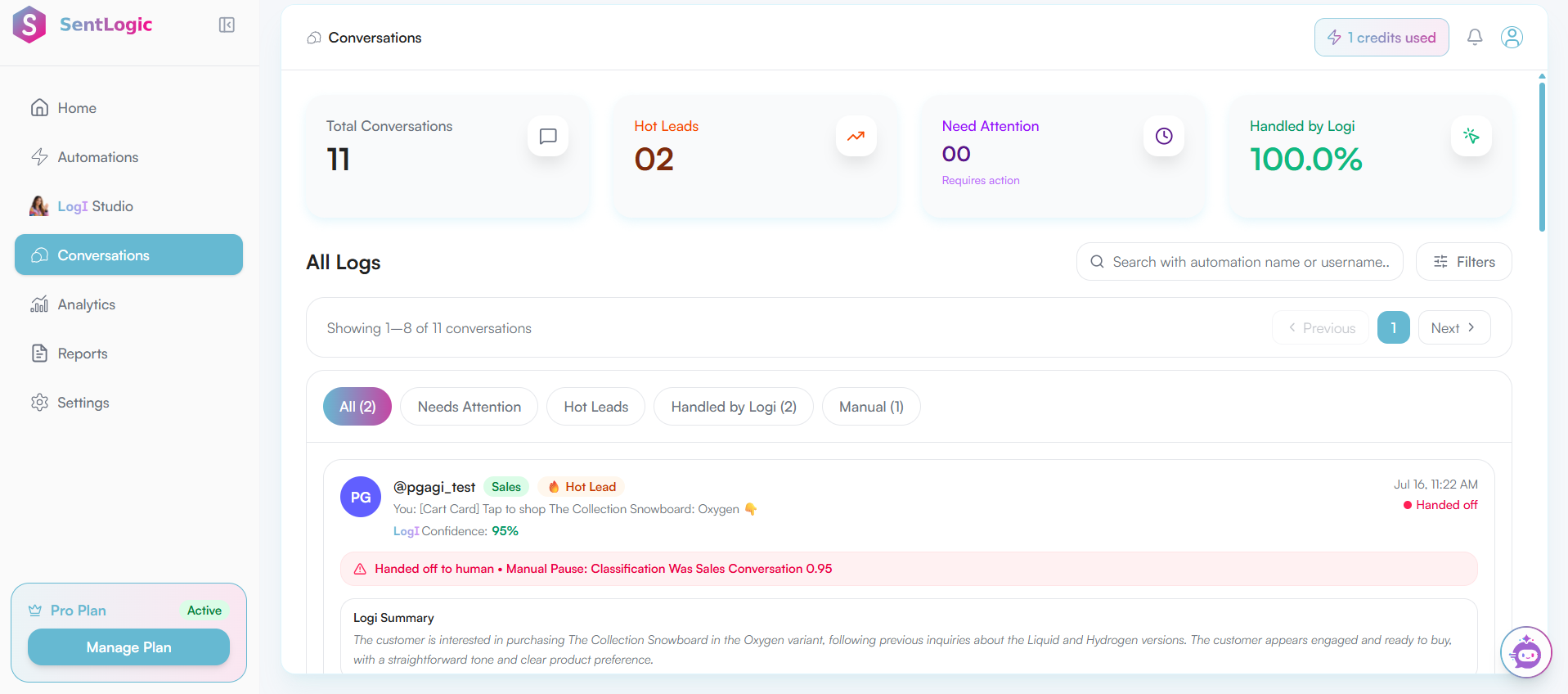The height and width of the screenshot is (694, 1568).
Task: Switch to the Hot Leads tab
Action: (596, 407)
